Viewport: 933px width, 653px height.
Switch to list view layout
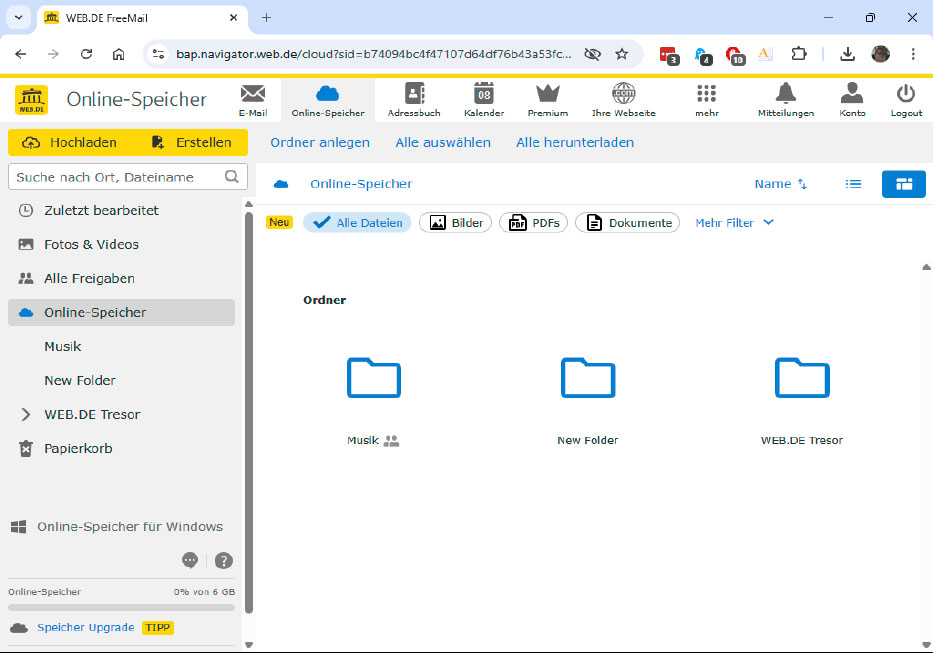(853, 183)
